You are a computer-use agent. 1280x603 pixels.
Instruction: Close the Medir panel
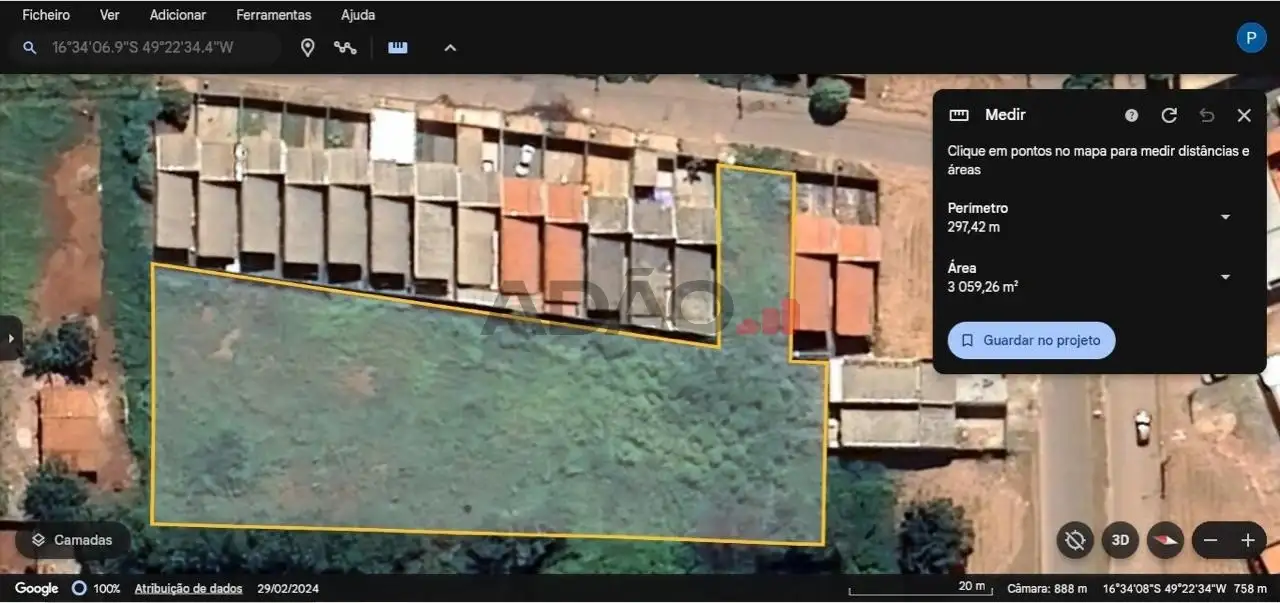(x=1244, y=115)
